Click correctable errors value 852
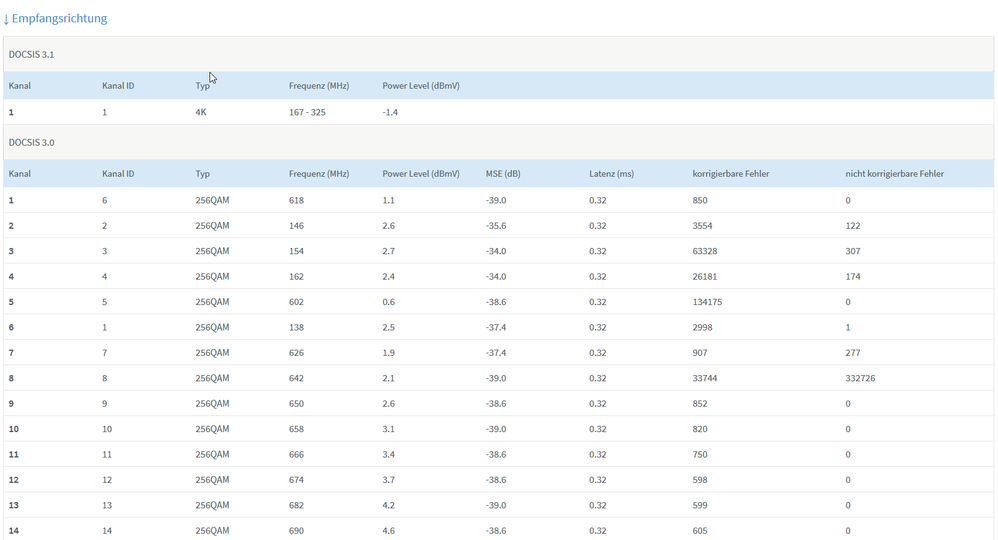The height and width of the screenshot is (540, 998). tap(700, 404)
